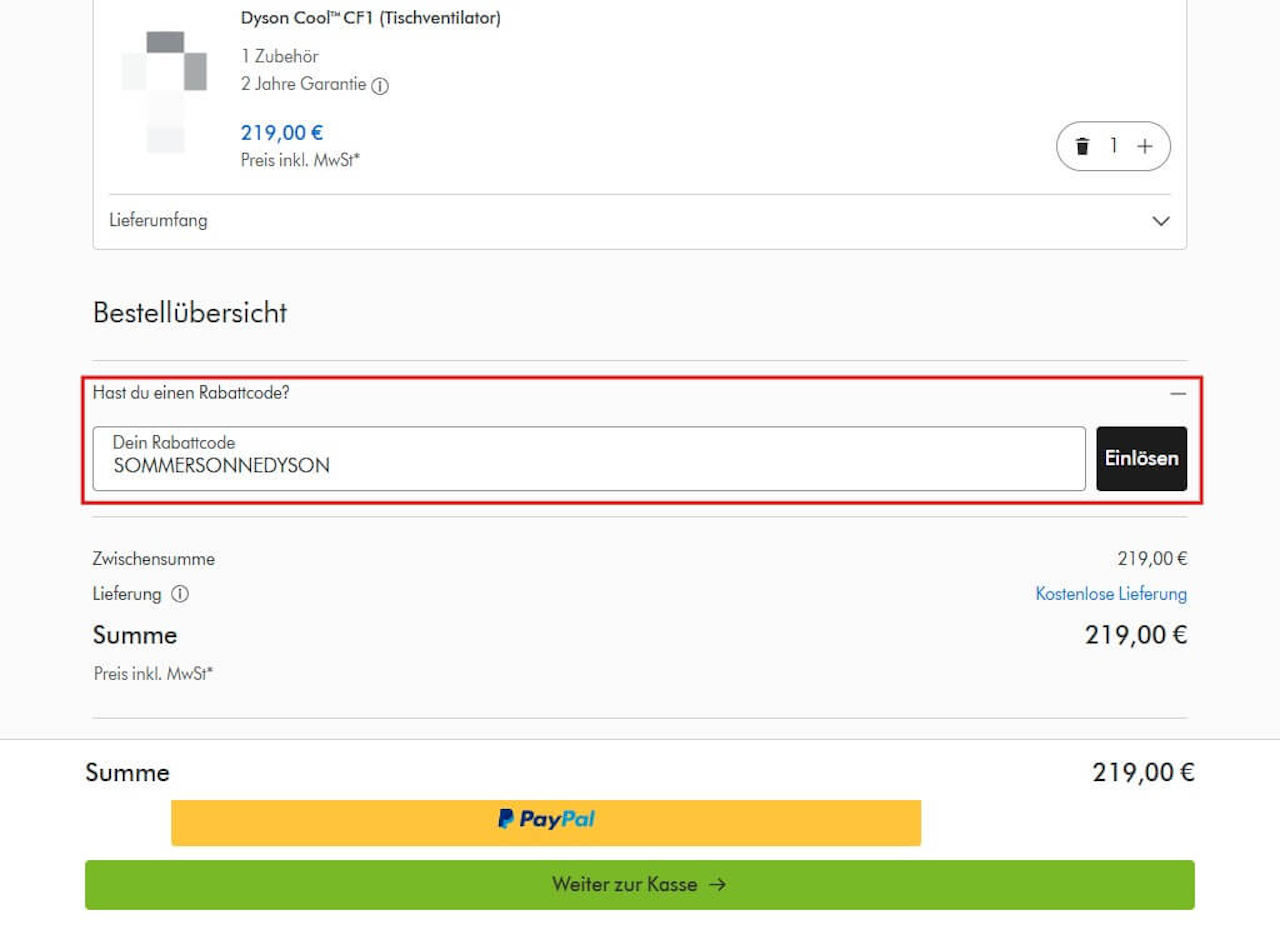This screenshot has width=1280, height=925.
Task: Select the 1 Zubehör text
Action: (280, 56)
